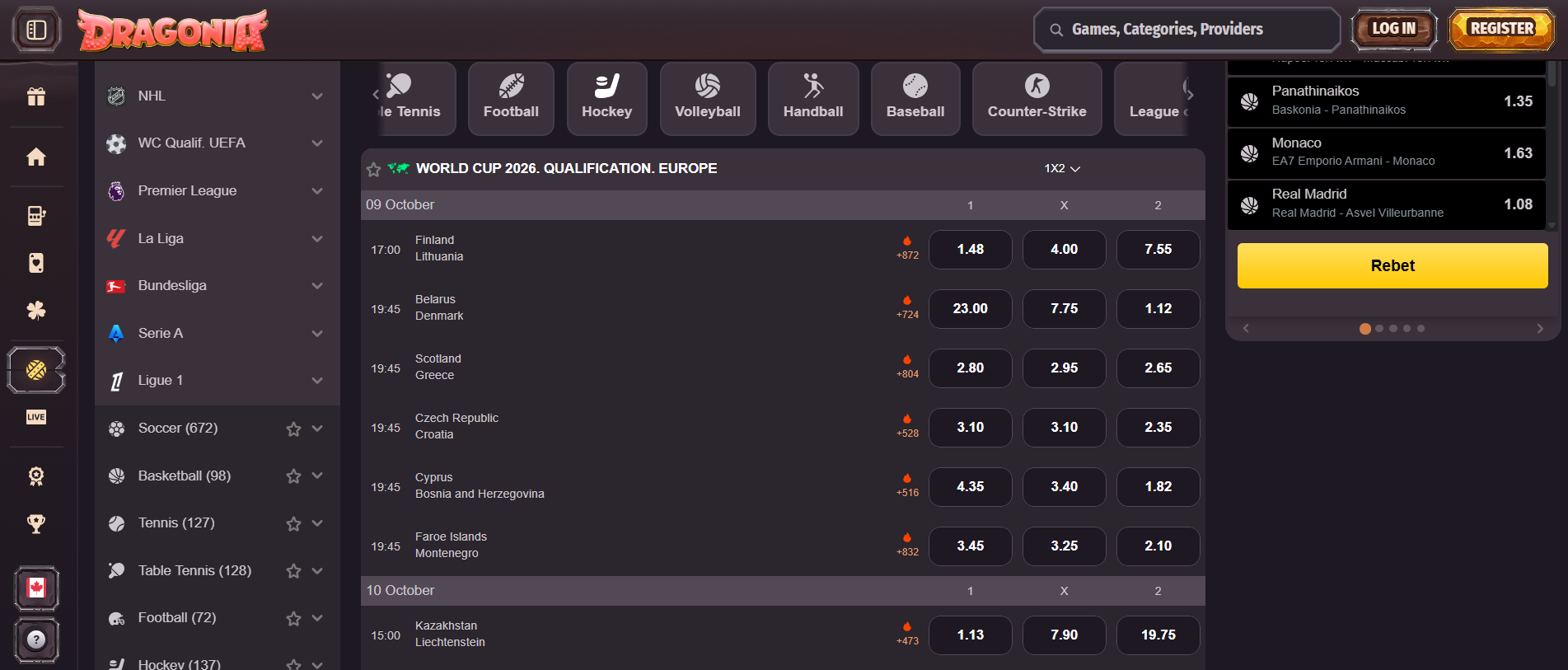Click the Premier League lion icon
Image resolution: width=1568 pixels, height=670 pixels.
click(x=116, y=191)
